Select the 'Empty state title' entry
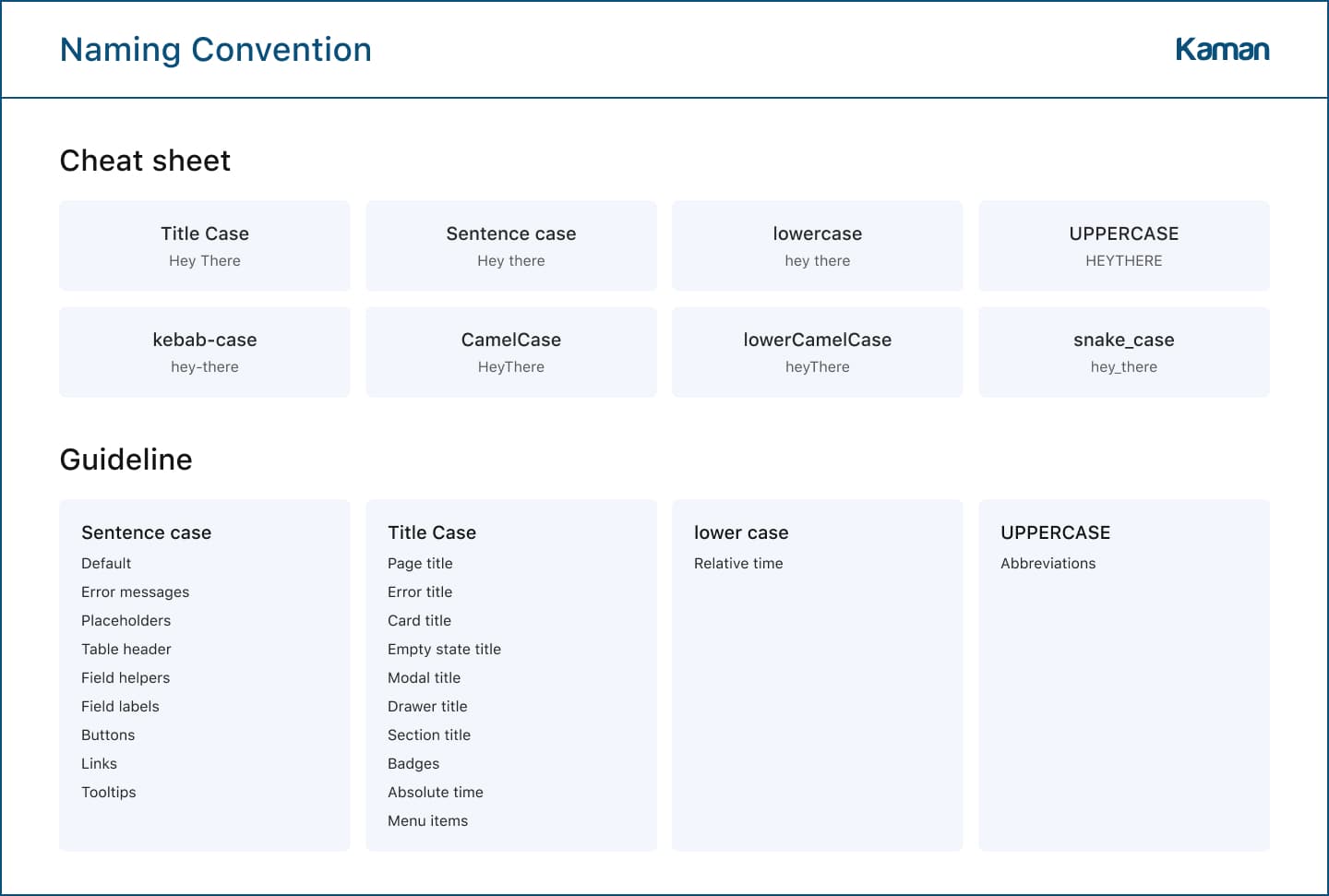This screenshot has width=1329, height=896. 445,650
